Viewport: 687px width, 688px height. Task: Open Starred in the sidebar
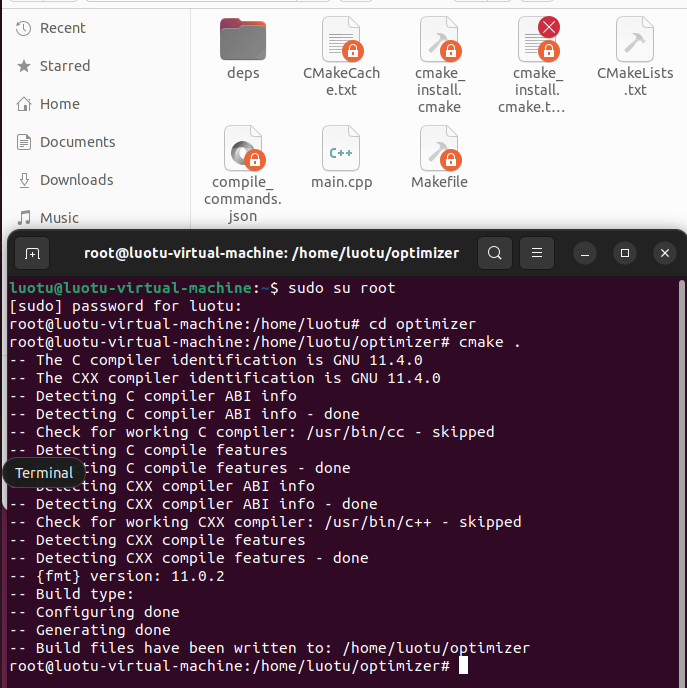pyautogui.click(x=64, y=66)
